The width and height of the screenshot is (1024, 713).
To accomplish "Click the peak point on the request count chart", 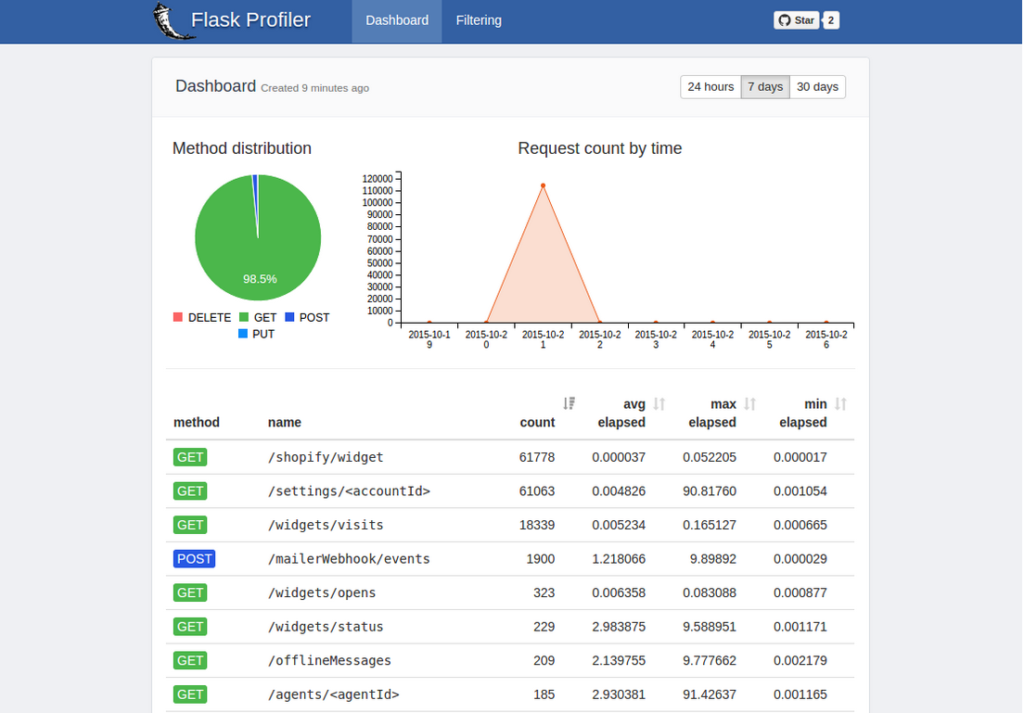I will (x=543, y=184).
